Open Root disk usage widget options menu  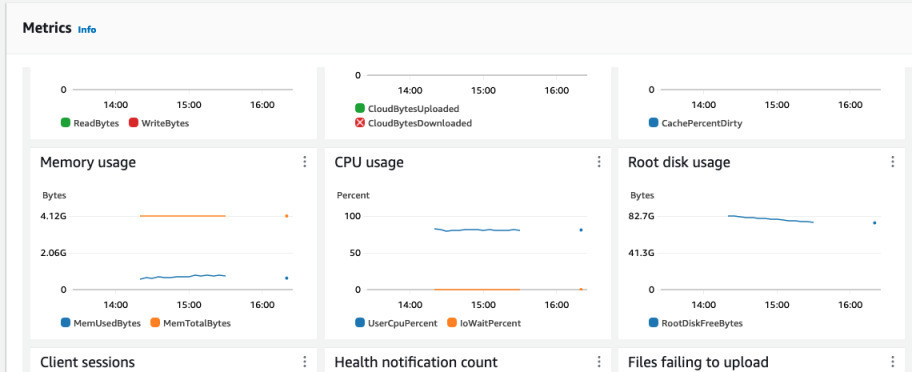(x=892, y=162)
